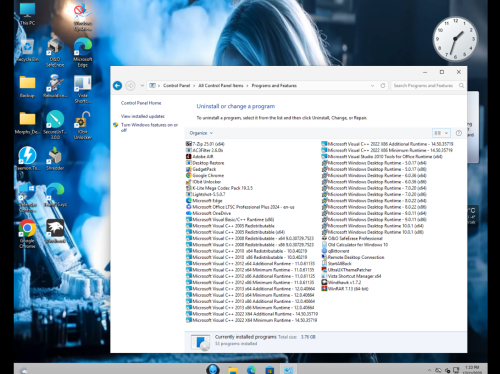The image size is (500, 374).
Task: Open Recycle Bin on desktop
Action: coord(27,51)
